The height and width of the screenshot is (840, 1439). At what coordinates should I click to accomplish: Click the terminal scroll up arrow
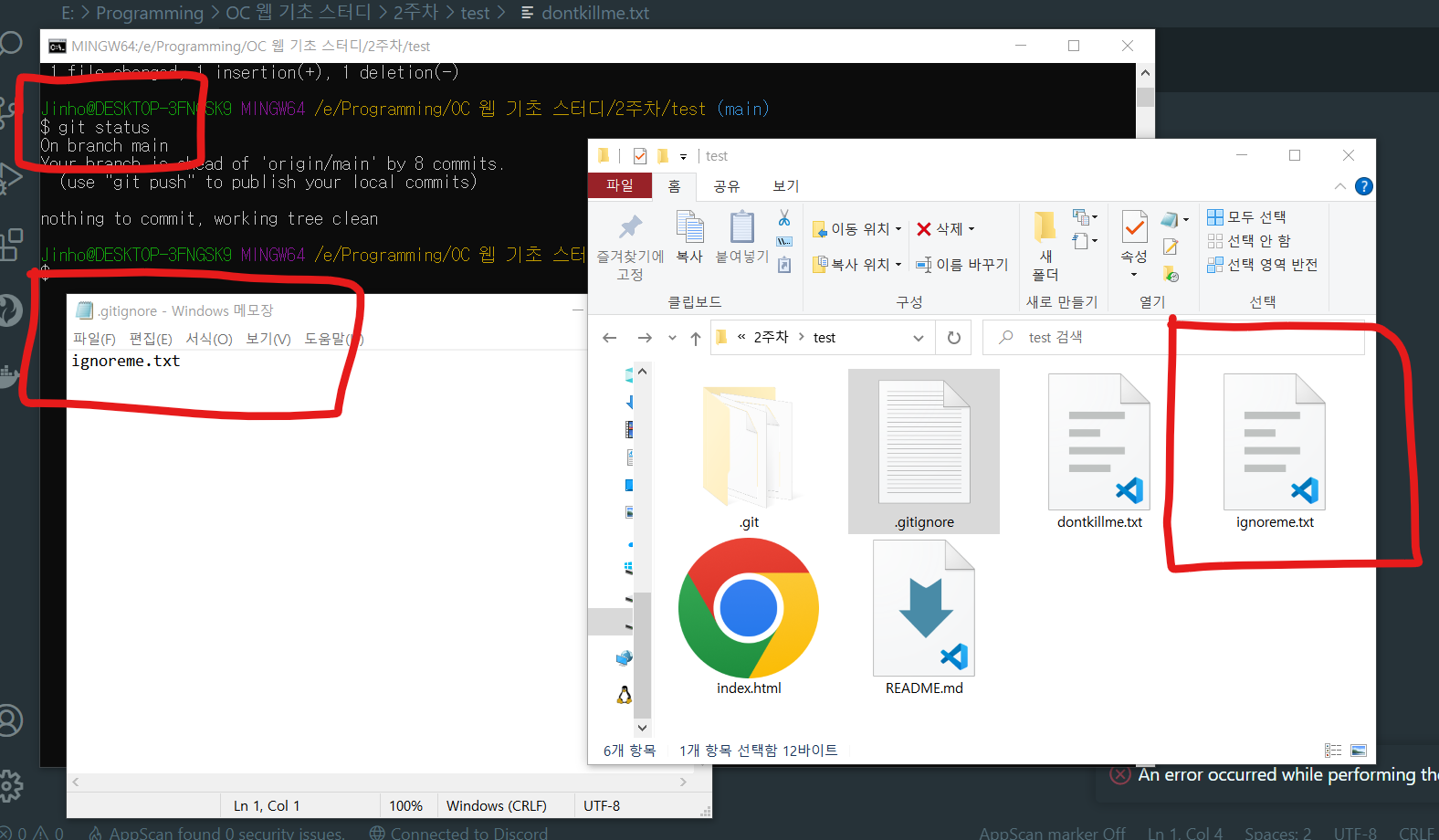[1145, 73]
